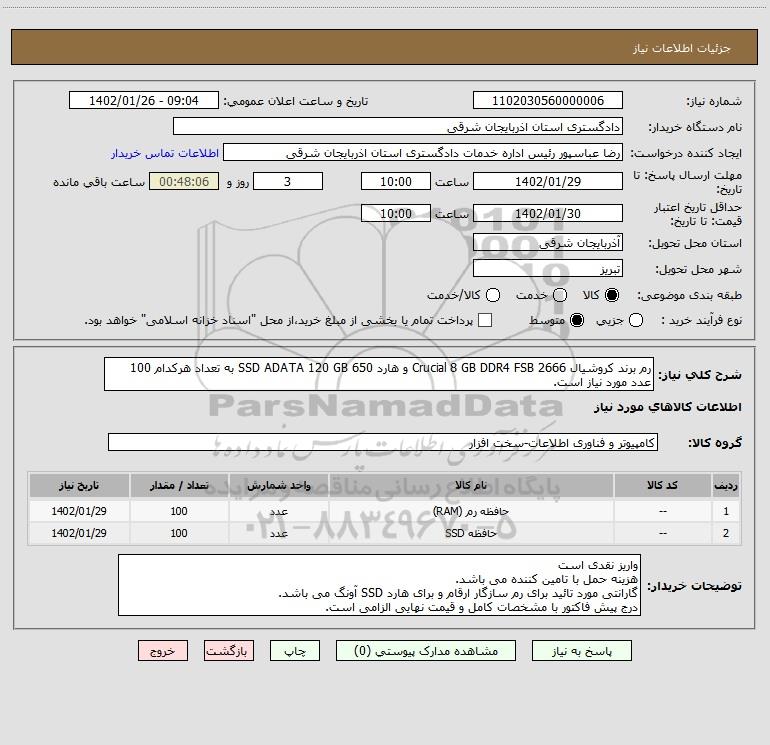
Task: Click the شماره نیاز number field
Action: [548, 101]
